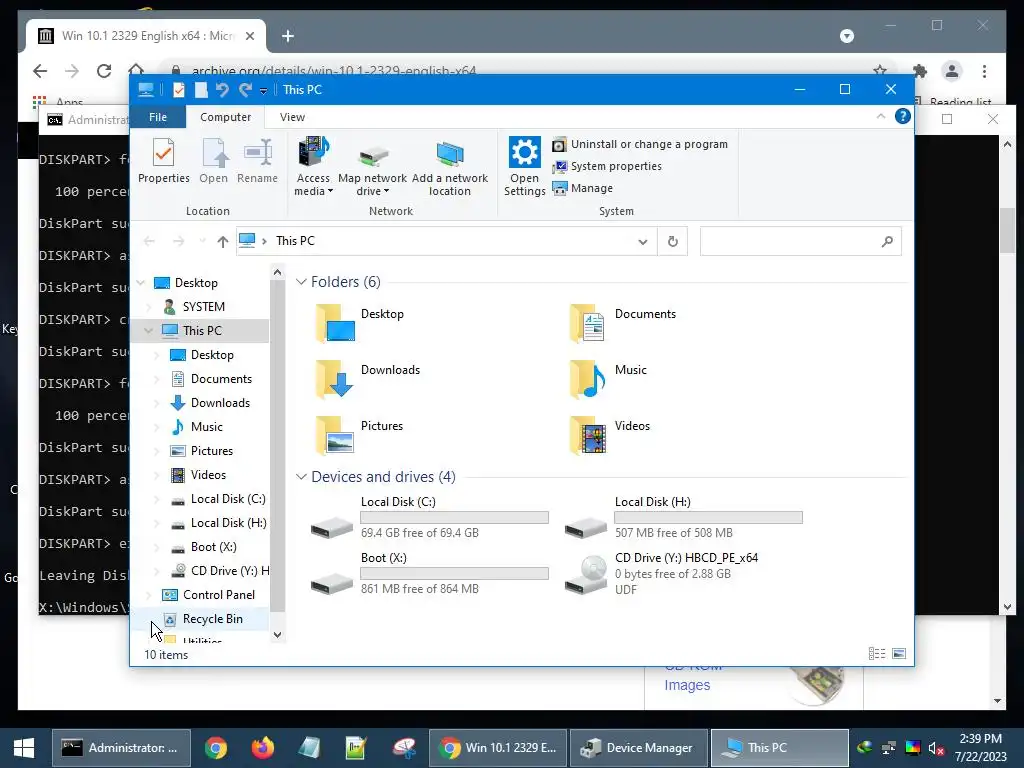
Task: Click Quick Access properties checkmark icon
Action: (179, 89)
